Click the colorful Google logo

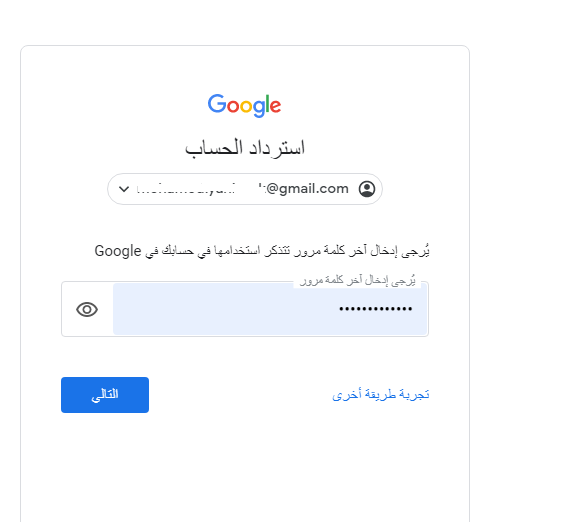click(x=244, y=105)
